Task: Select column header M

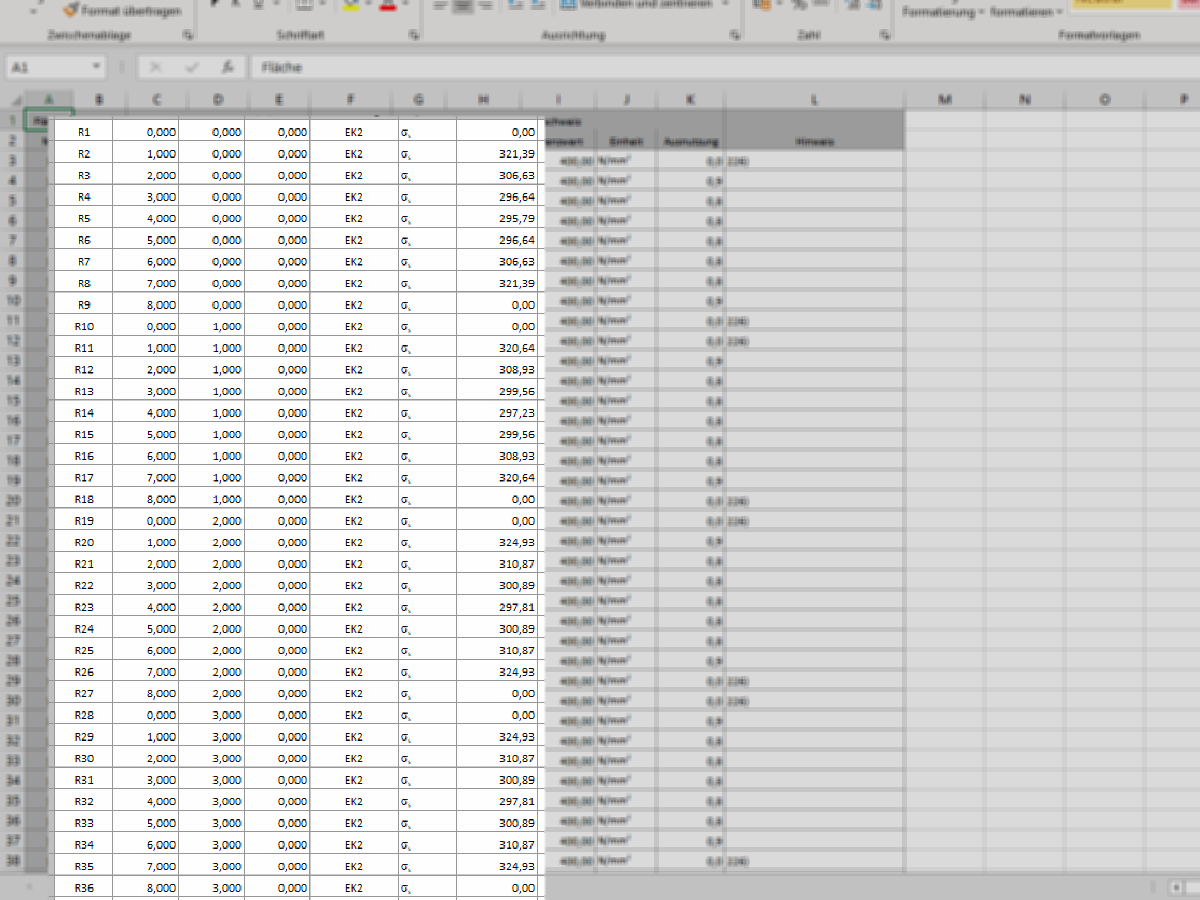Action: pos(945,99)
